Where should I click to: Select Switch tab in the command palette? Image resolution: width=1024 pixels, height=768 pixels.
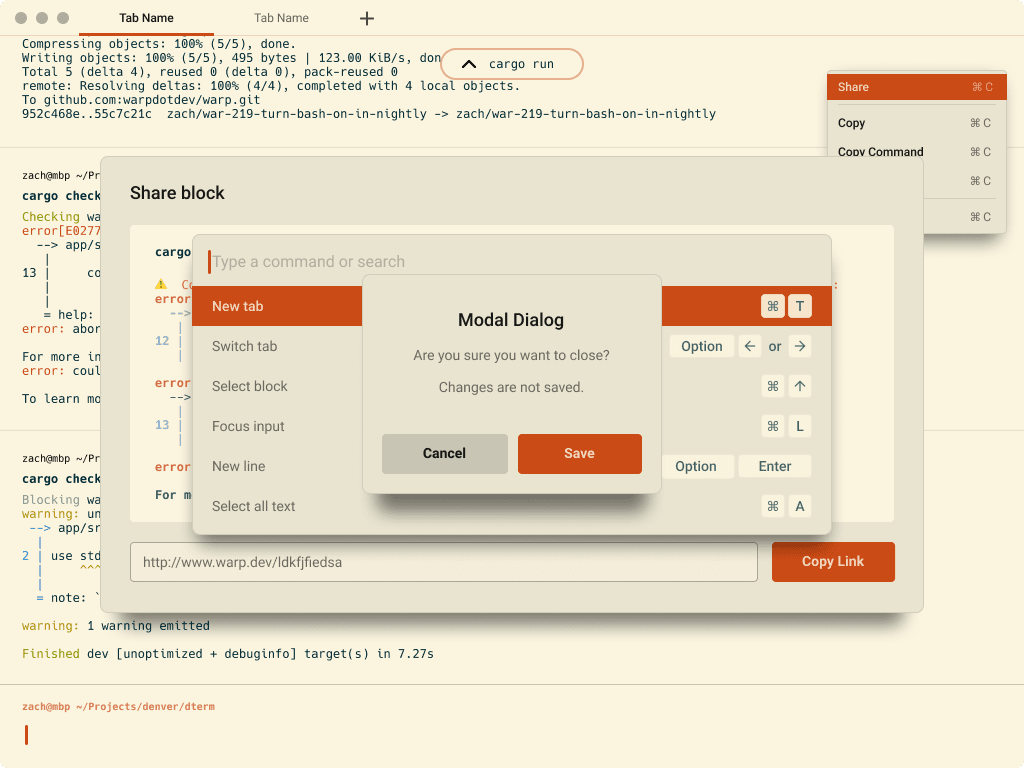pyautogui.click(x=245, y=346)
